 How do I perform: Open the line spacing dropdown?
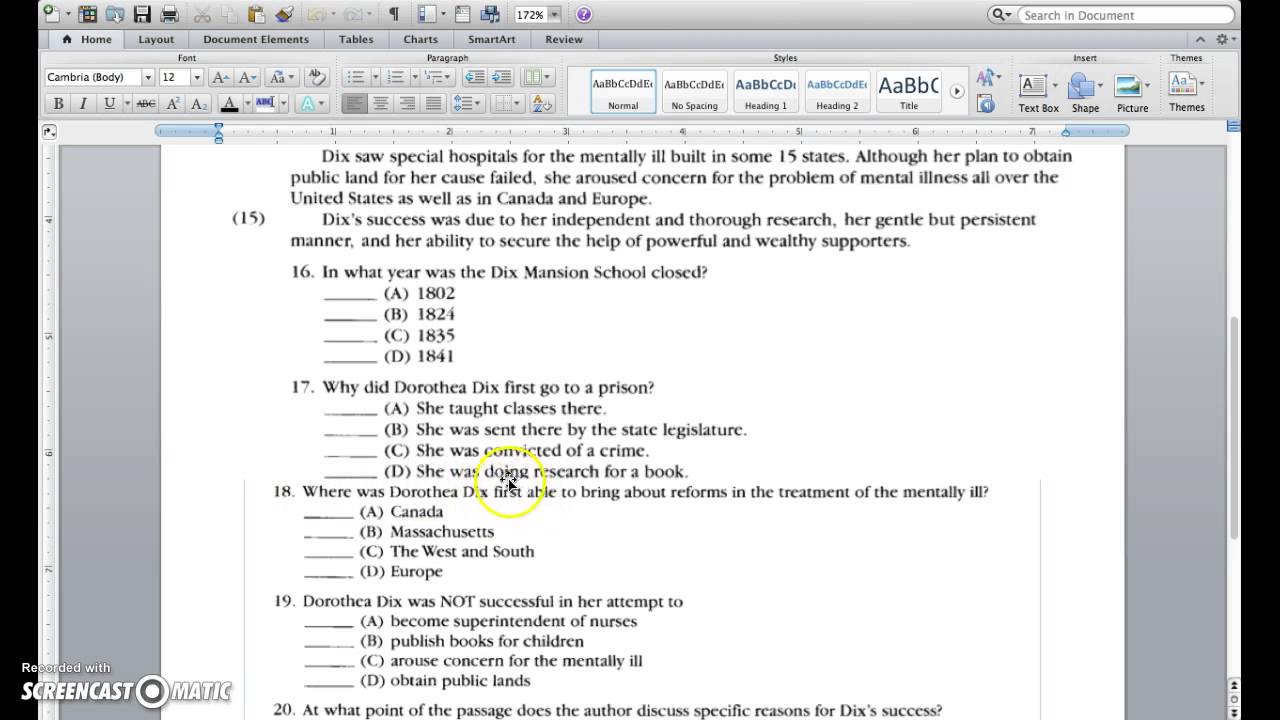click(467, 103)
